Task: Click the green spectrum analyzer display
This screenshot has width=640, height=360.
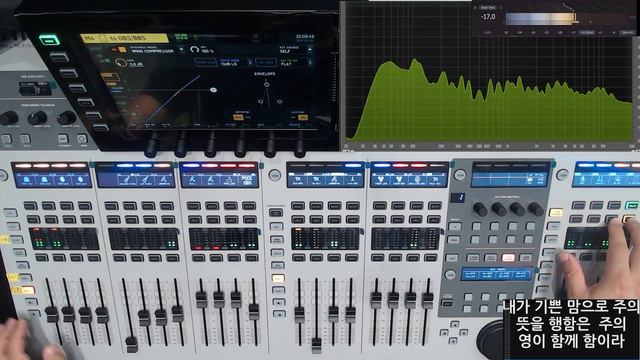Action: [489, 100]
